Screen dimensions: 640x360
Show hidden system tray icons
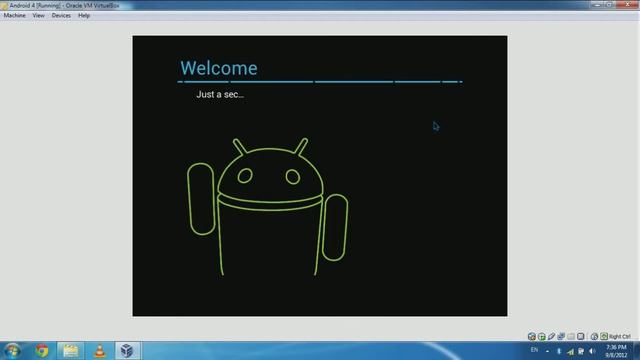(547, 351)
